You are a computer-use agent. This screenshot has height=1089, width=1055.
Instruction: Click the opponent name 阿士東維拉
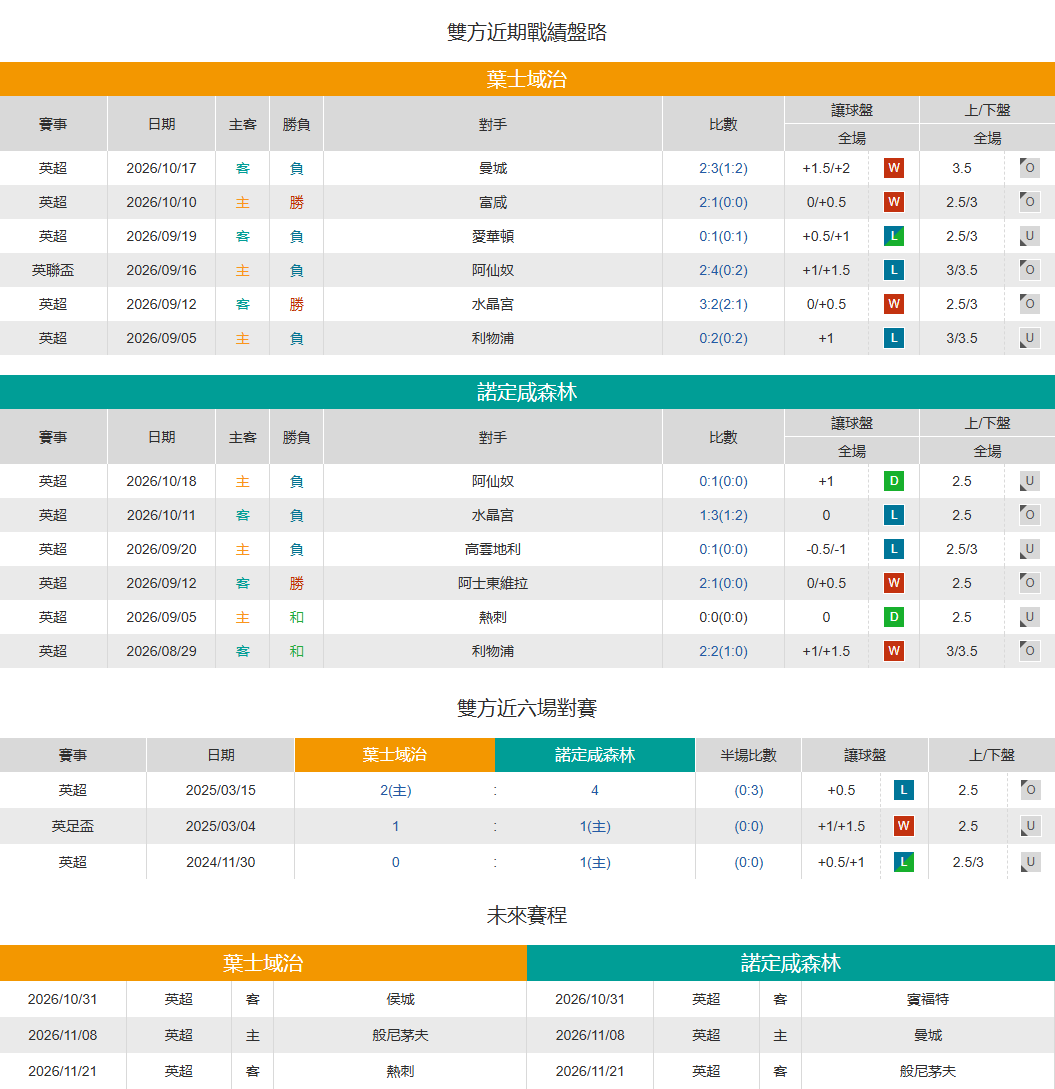pos(493,583)
